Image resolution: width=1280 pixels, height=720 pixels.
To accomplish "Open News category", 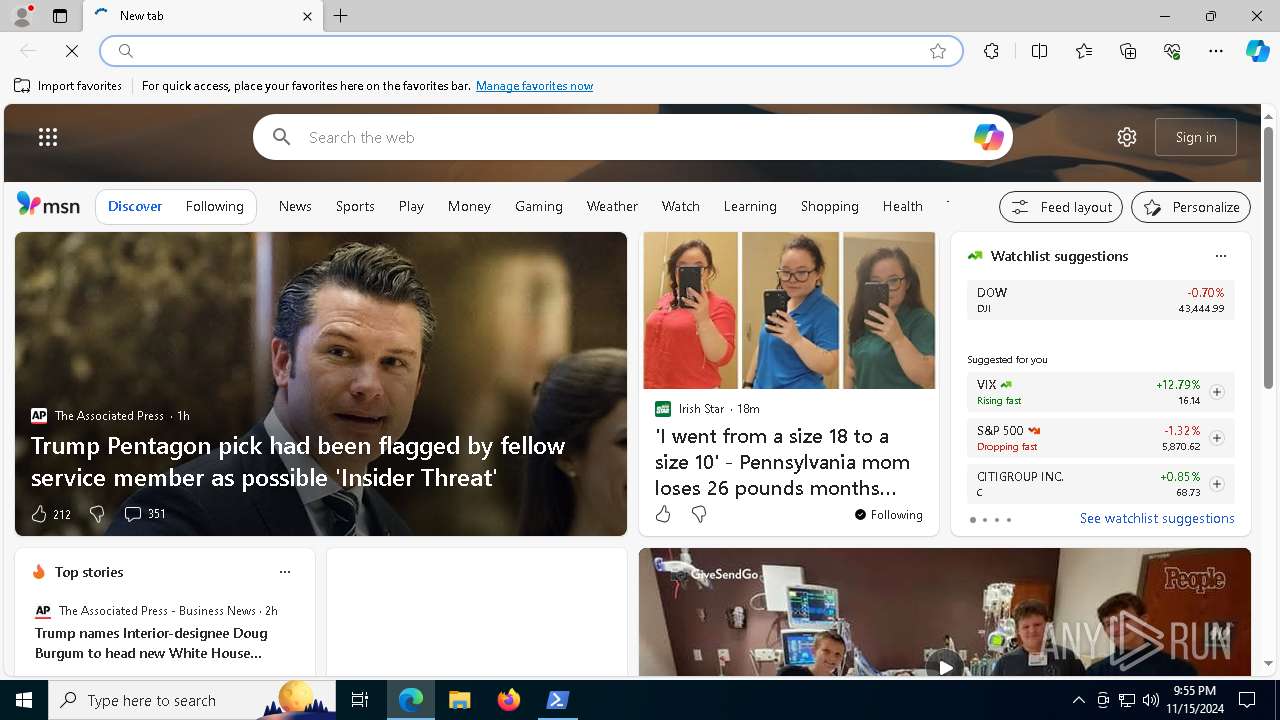I will click(x=295, y=206).
